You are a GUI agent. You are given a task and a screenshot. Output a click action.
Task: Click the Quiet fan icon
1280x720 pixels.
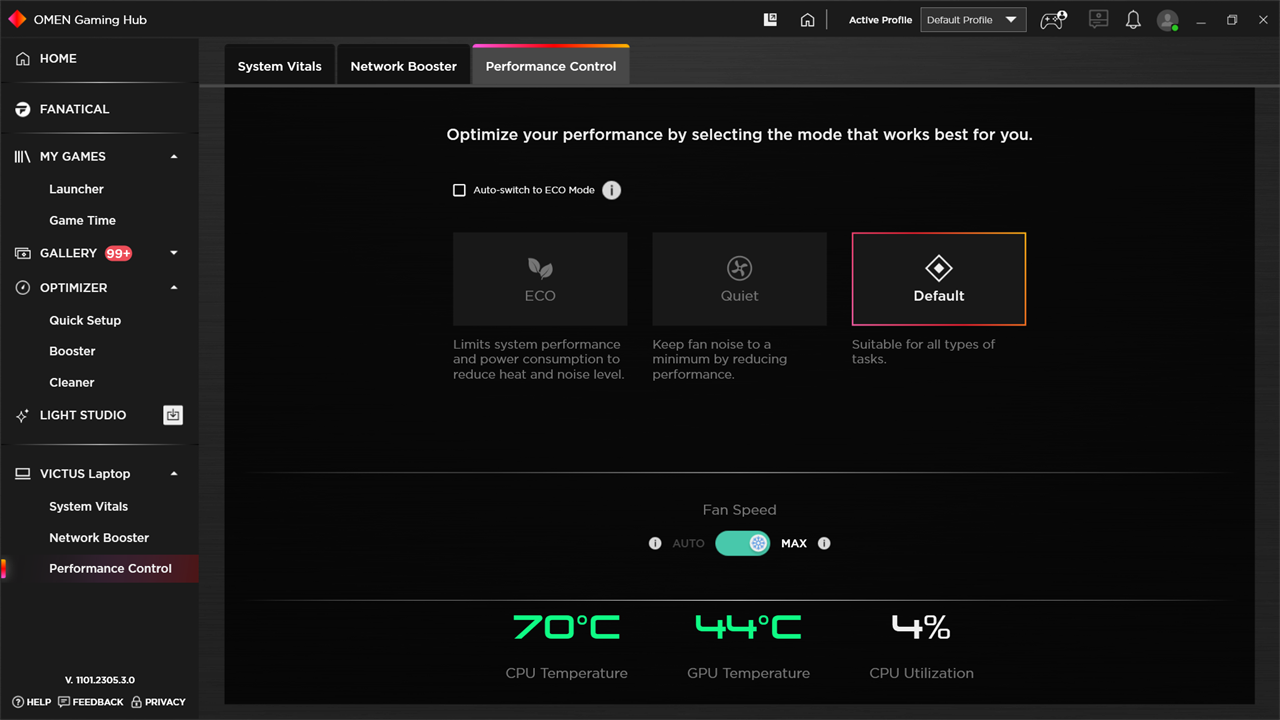point(739,268)
